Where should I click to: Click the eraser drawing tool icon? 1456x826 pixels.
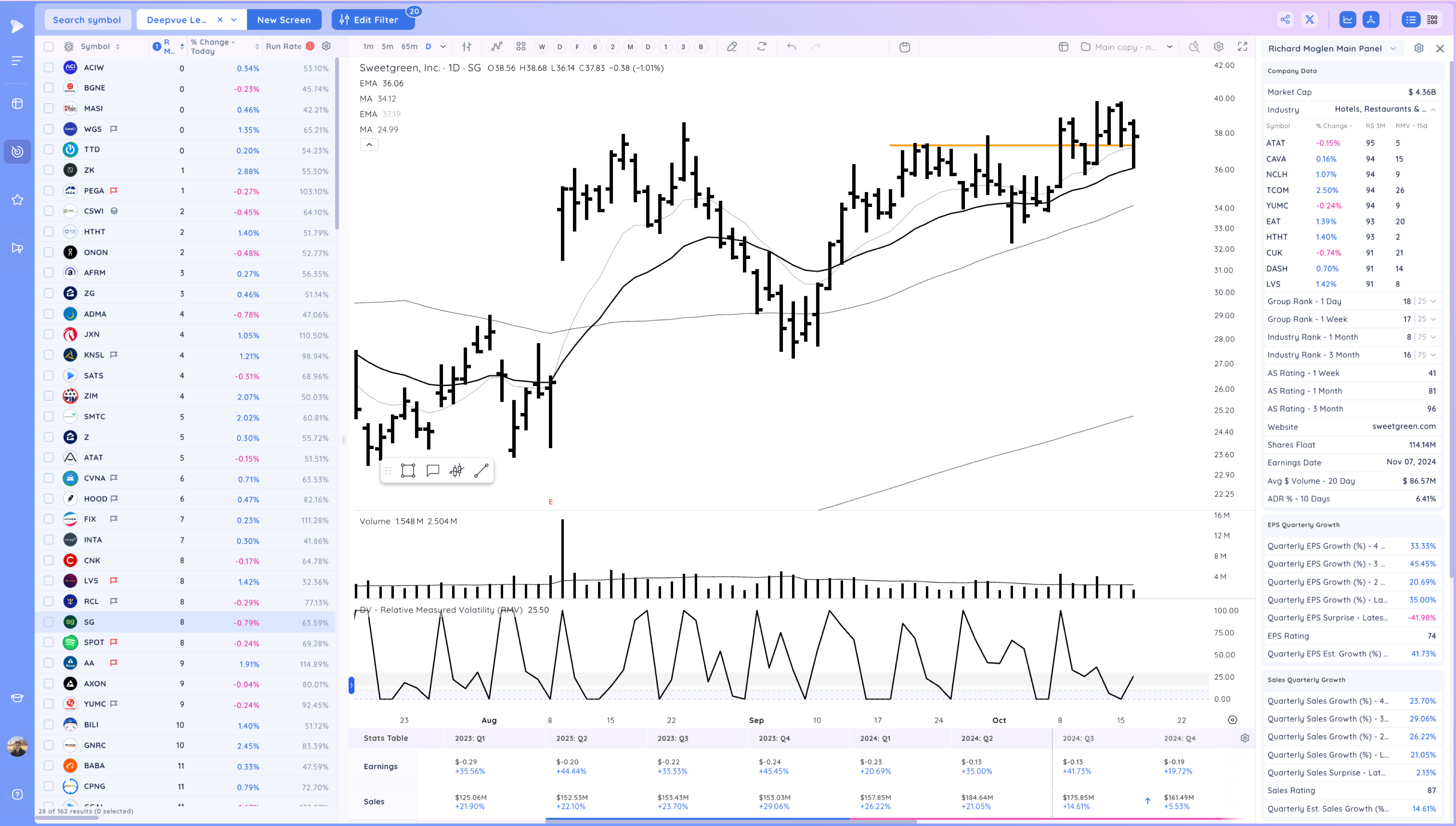732,47
